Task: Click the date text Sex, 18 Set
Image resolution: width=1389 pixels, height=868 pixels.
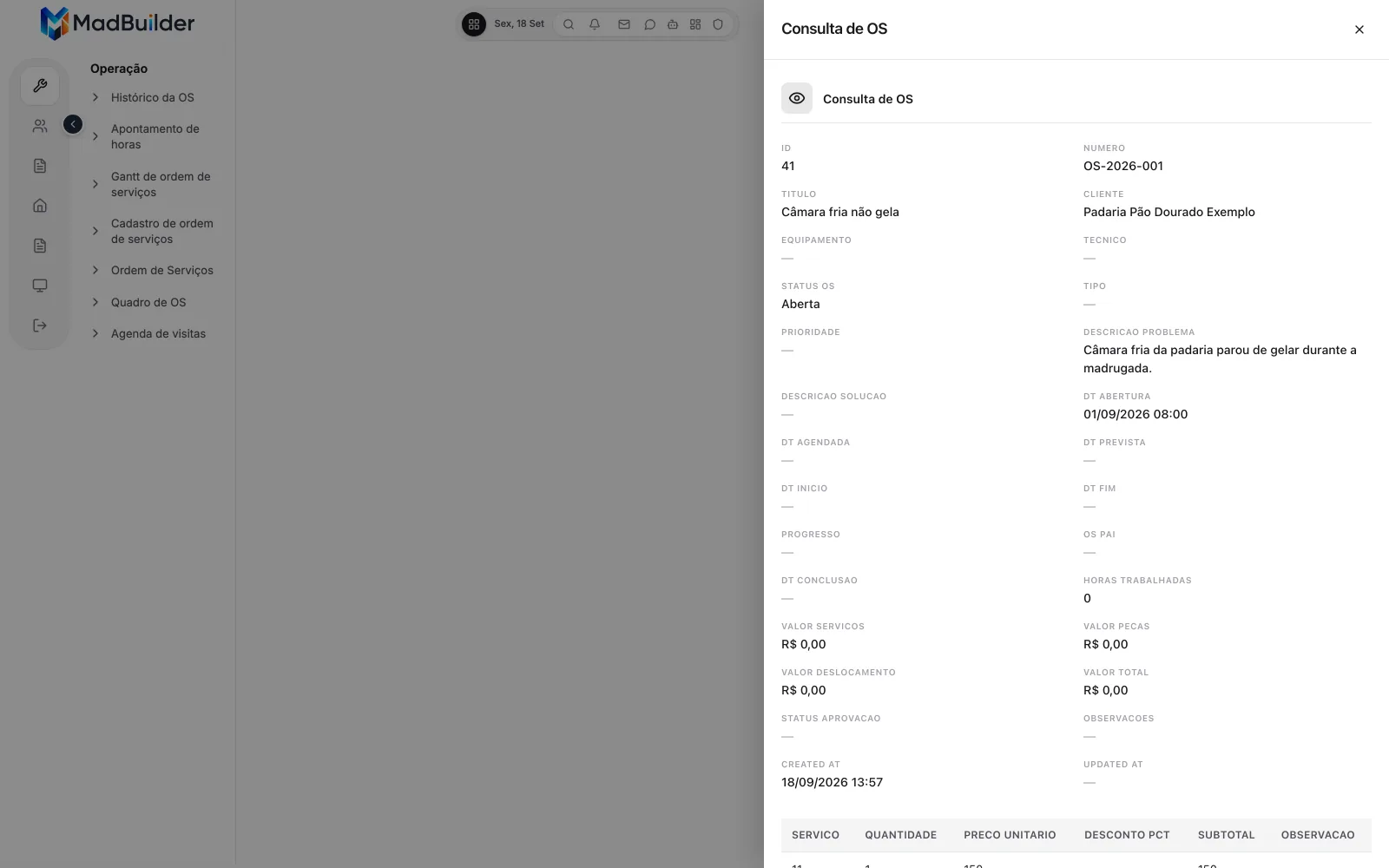Action: pyautogui.click(x=519, y=24)
